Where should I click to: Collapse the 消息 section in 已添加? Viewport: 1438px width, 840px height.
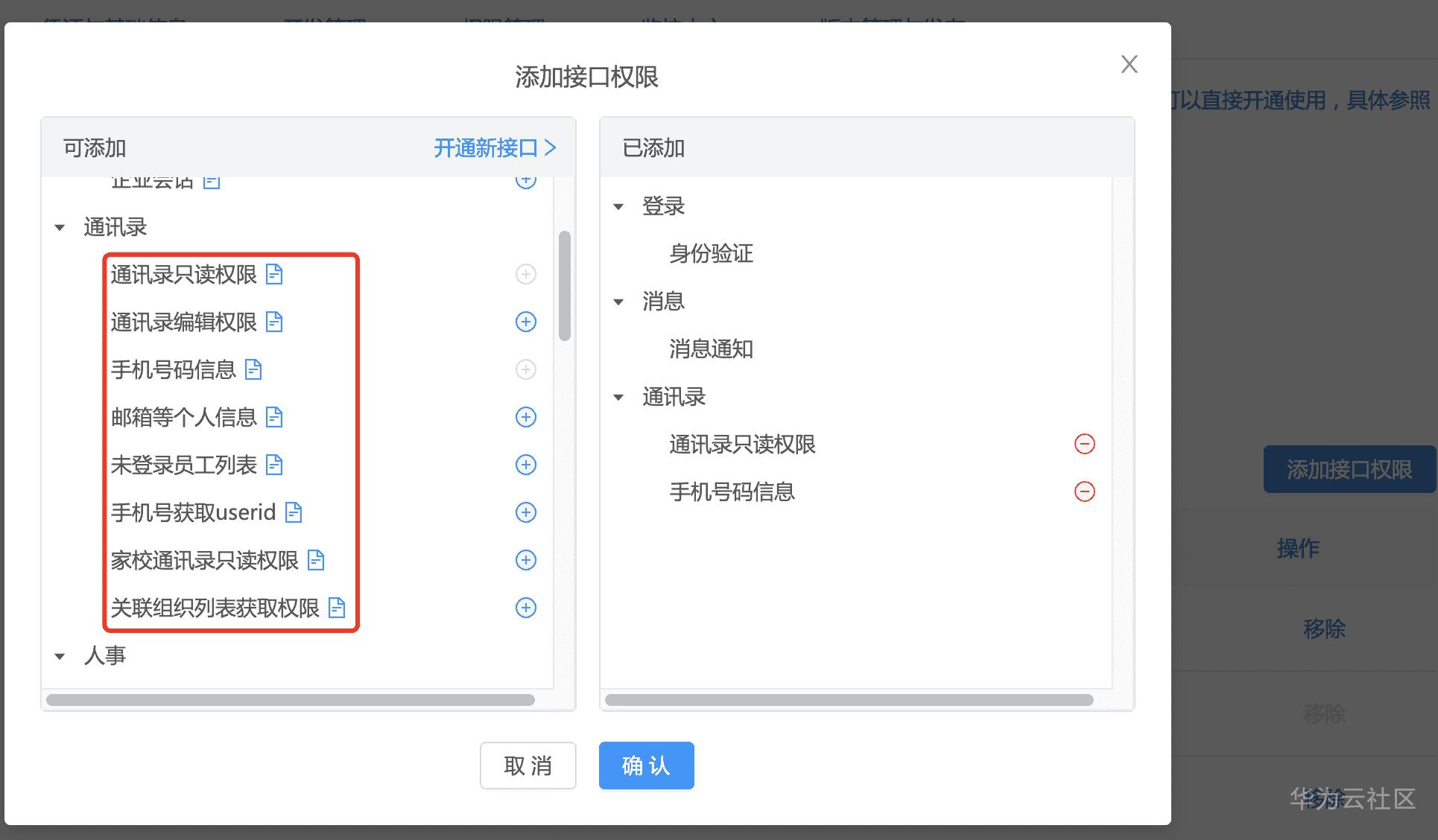[621, 300]
